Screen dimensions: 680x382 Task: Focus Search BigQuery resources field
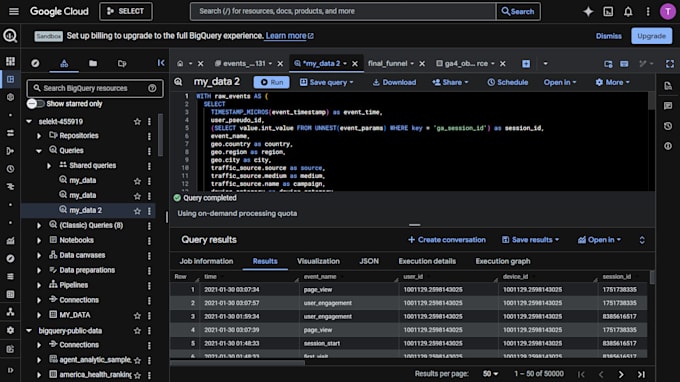[95, 88]
